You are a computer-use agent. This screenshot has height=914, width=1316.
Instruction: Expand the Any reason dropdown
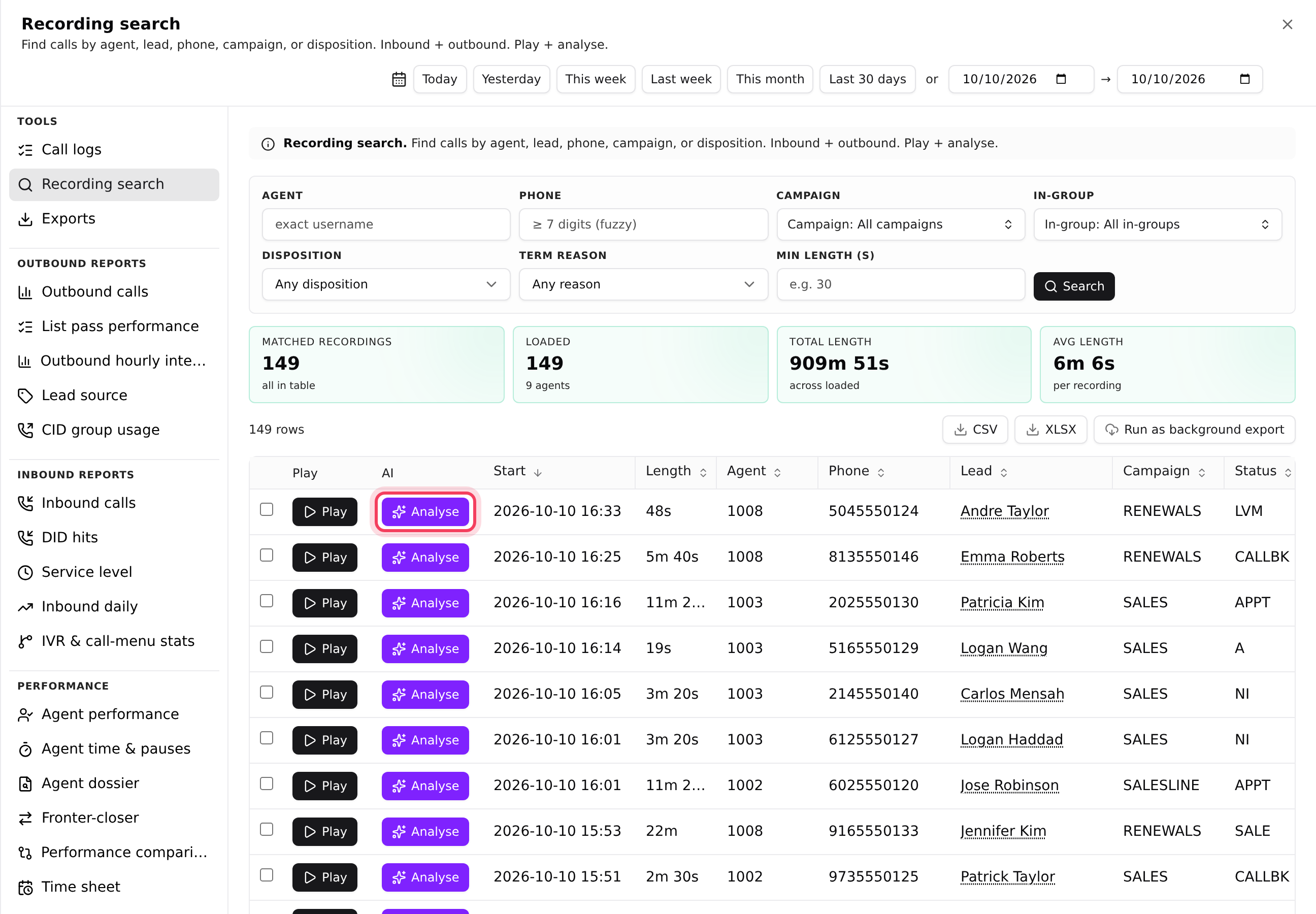pyautogui.click(x=643, y=285)
